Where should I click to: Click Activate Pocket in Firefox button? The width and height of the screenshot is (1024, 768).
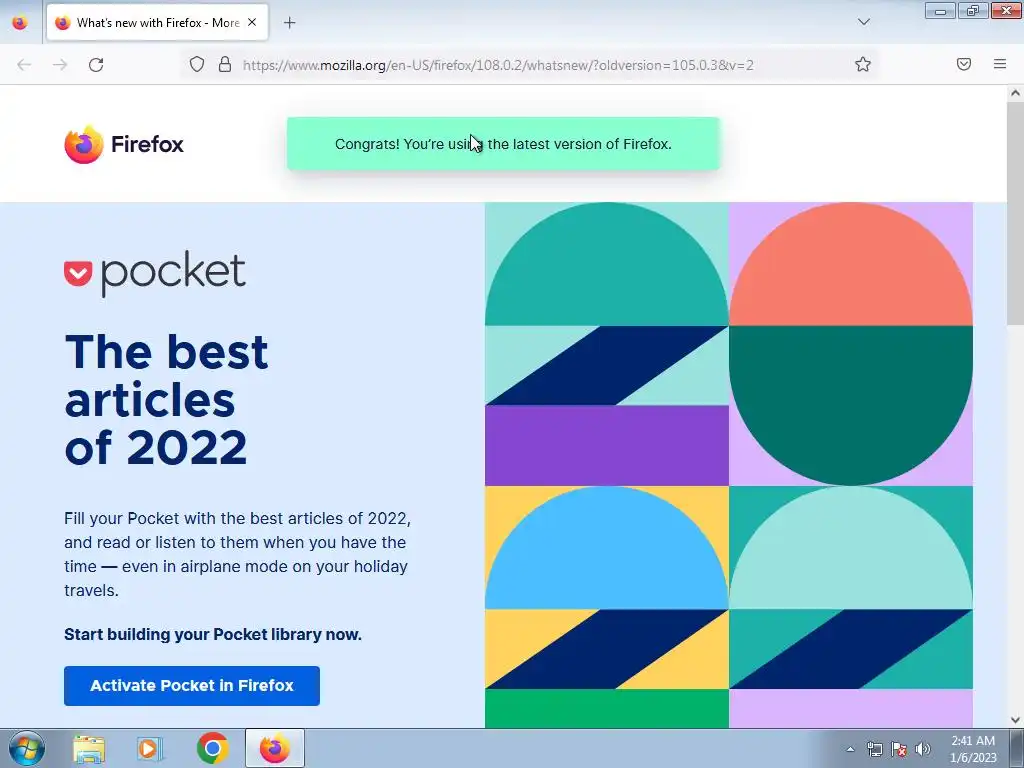192,686
